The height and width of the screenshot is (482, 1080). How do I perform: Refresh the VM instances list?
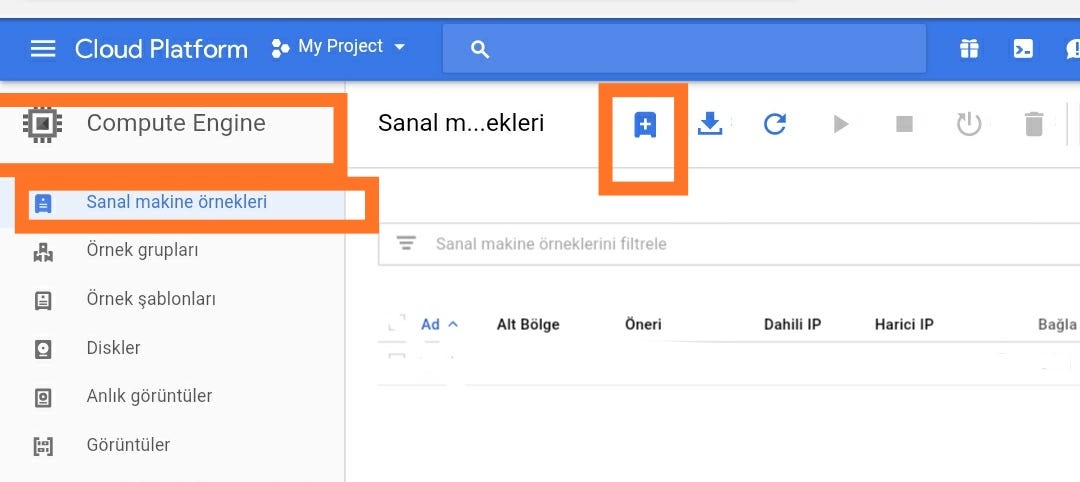(x=774, y=124)
